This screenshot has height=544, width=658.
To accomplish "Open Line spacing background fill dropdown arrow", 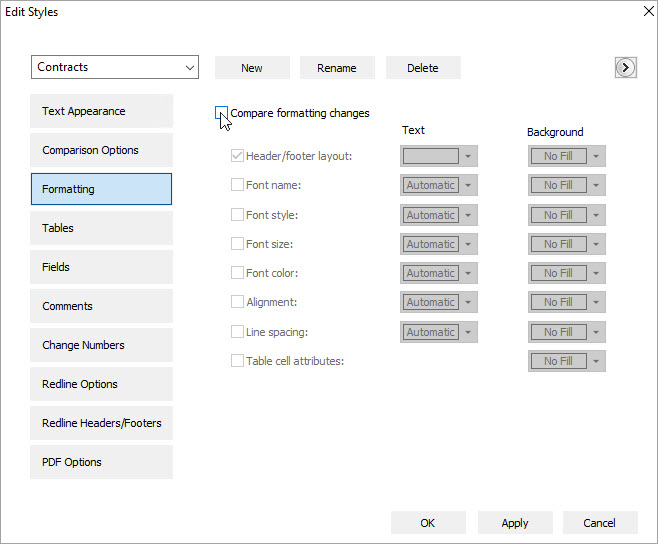I will coord(596,332).
